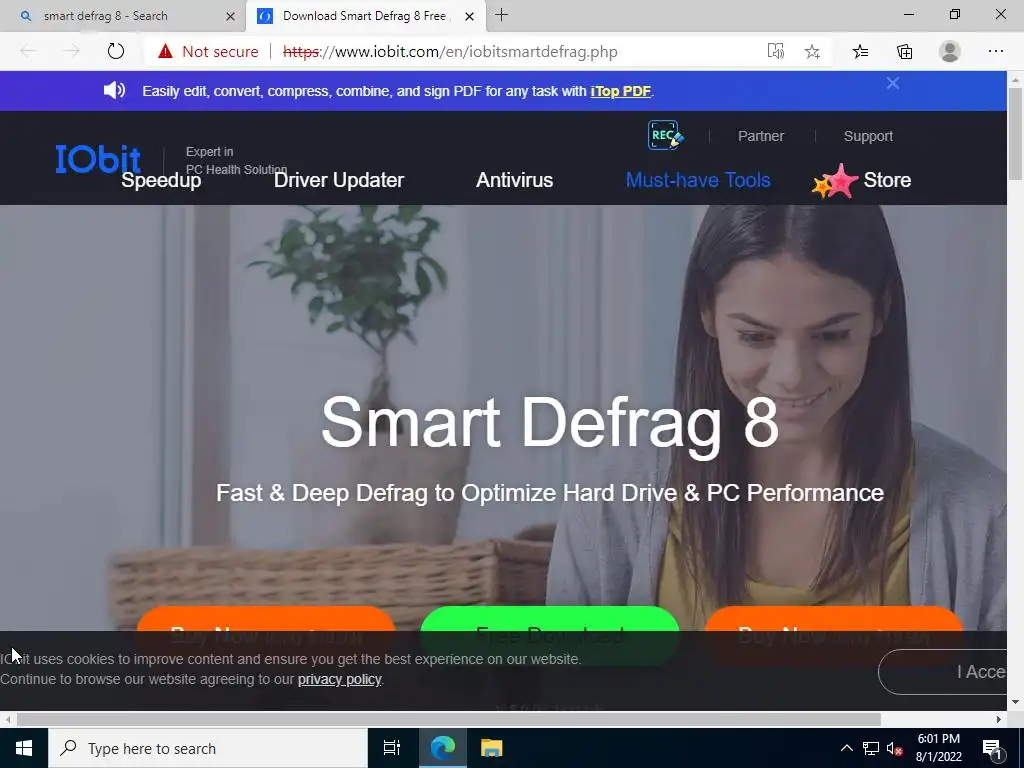Open the Collections icon

click(904, 51)
